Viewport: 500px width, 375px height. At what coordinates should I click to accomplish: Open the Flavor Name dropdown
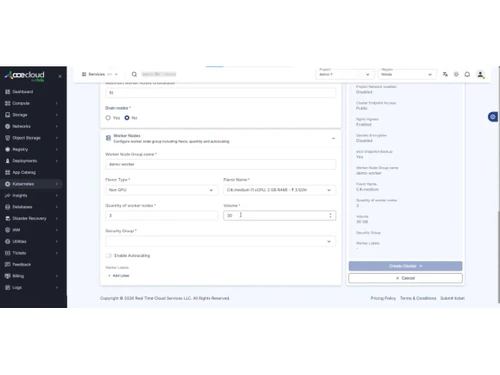tap(280, 190)
